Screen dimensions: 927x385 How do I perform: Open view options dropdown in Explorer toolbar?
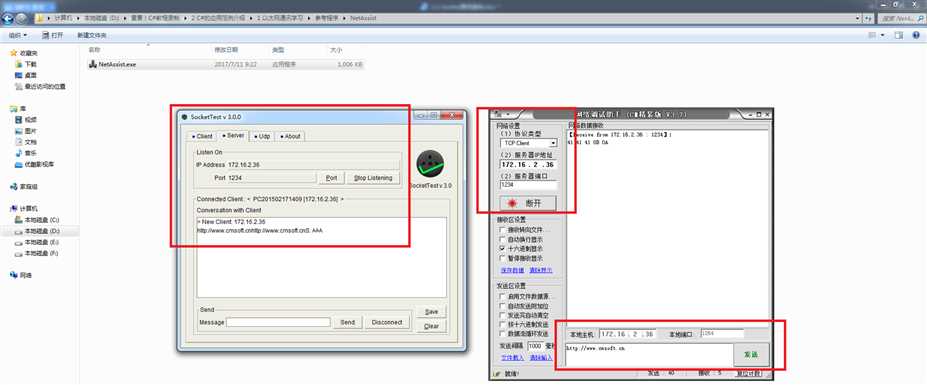(883, 35)
